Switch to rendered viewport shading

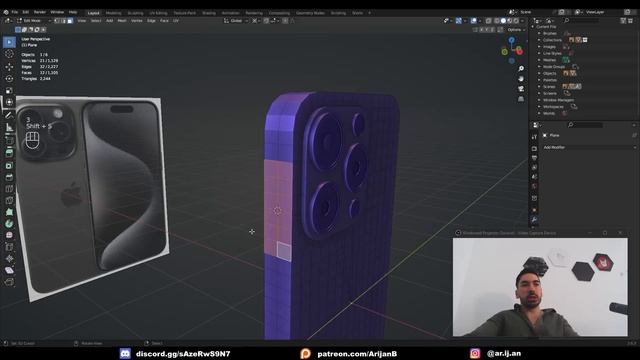tap(516, 20)
